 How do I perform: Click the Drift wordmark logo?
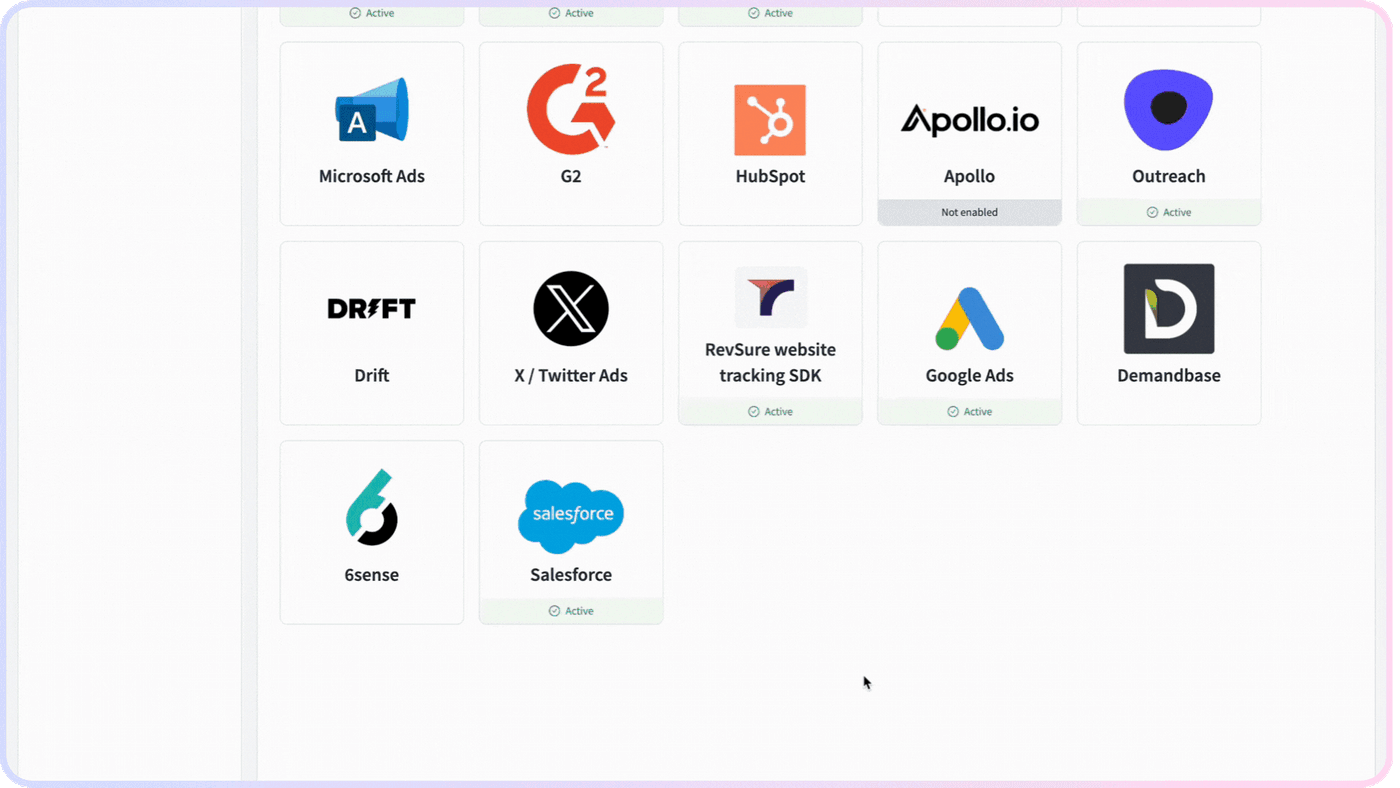point(372,309)
